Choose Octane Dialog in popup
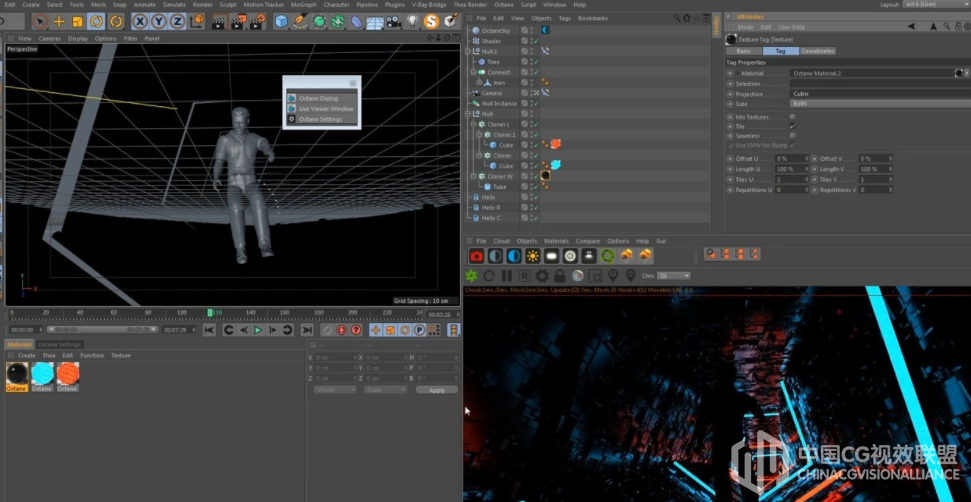This screenshot has width=971, height=502. (x=318, y=98)
